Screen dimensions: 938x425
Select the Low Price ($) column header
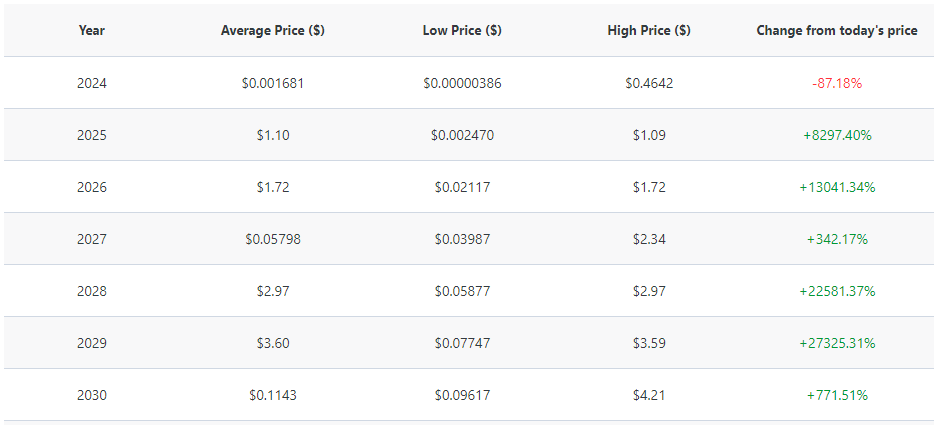click(462, 31)
